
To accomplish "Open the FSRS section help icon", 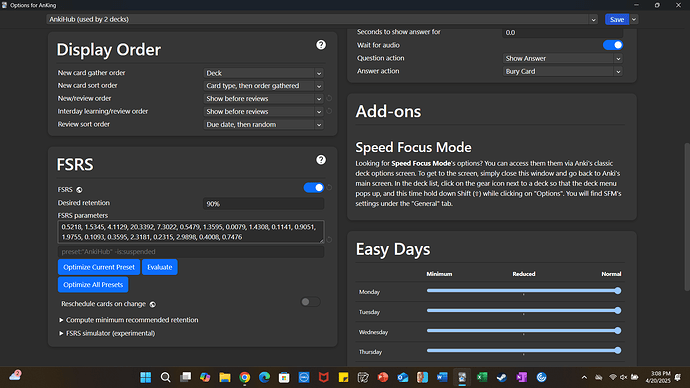I will click(x=321, y=160).
